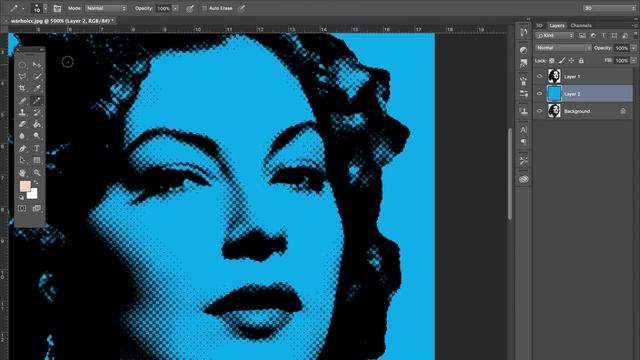
Task: Select the Paint Bucket tool
Action: [37, 124]
